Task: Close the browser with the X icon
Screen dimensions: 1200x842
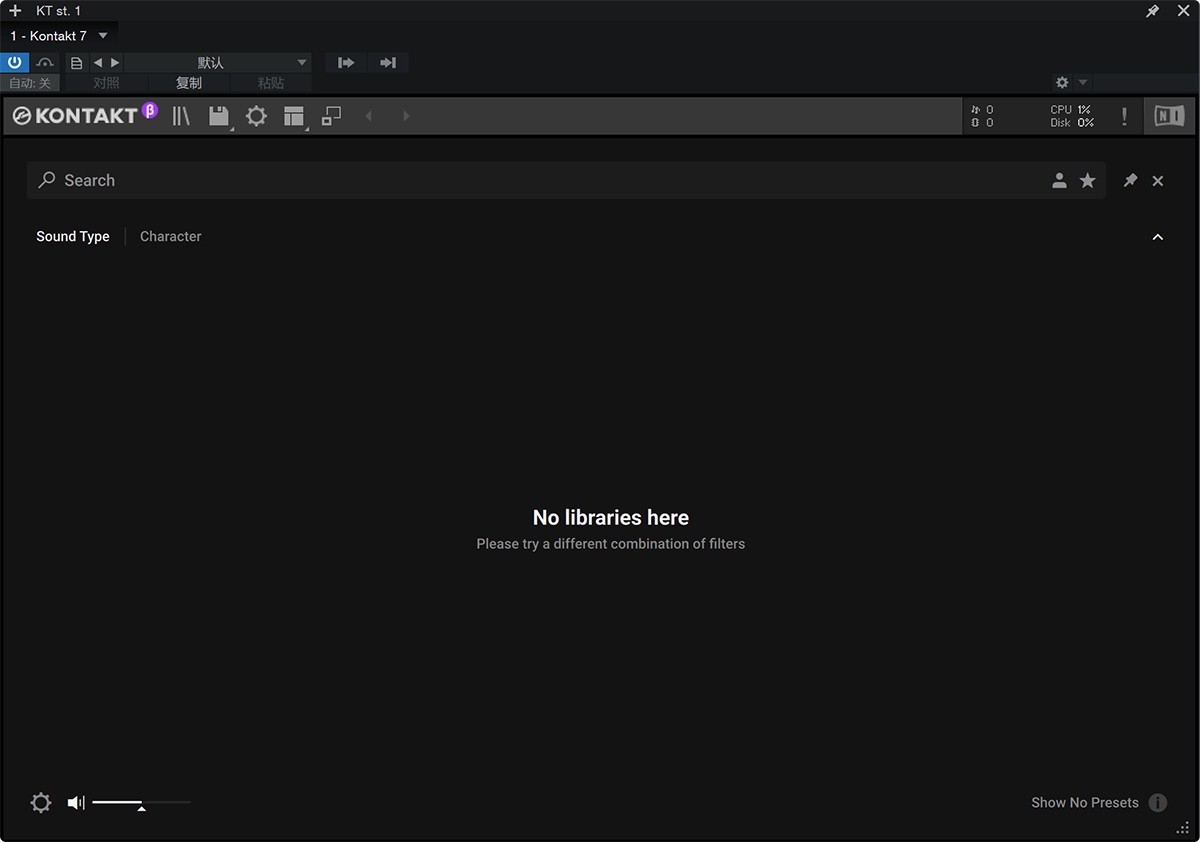Action: (x=1157, y=180)
